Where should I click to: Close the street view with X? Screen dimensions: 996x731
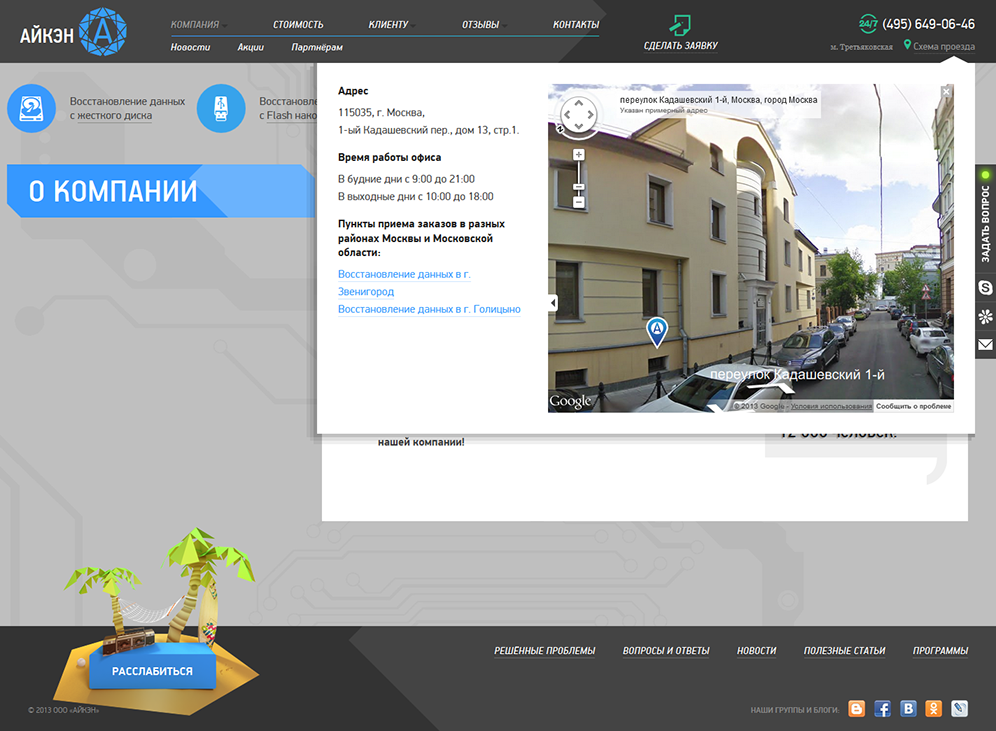pyautogui.click(x=946, y=91)
